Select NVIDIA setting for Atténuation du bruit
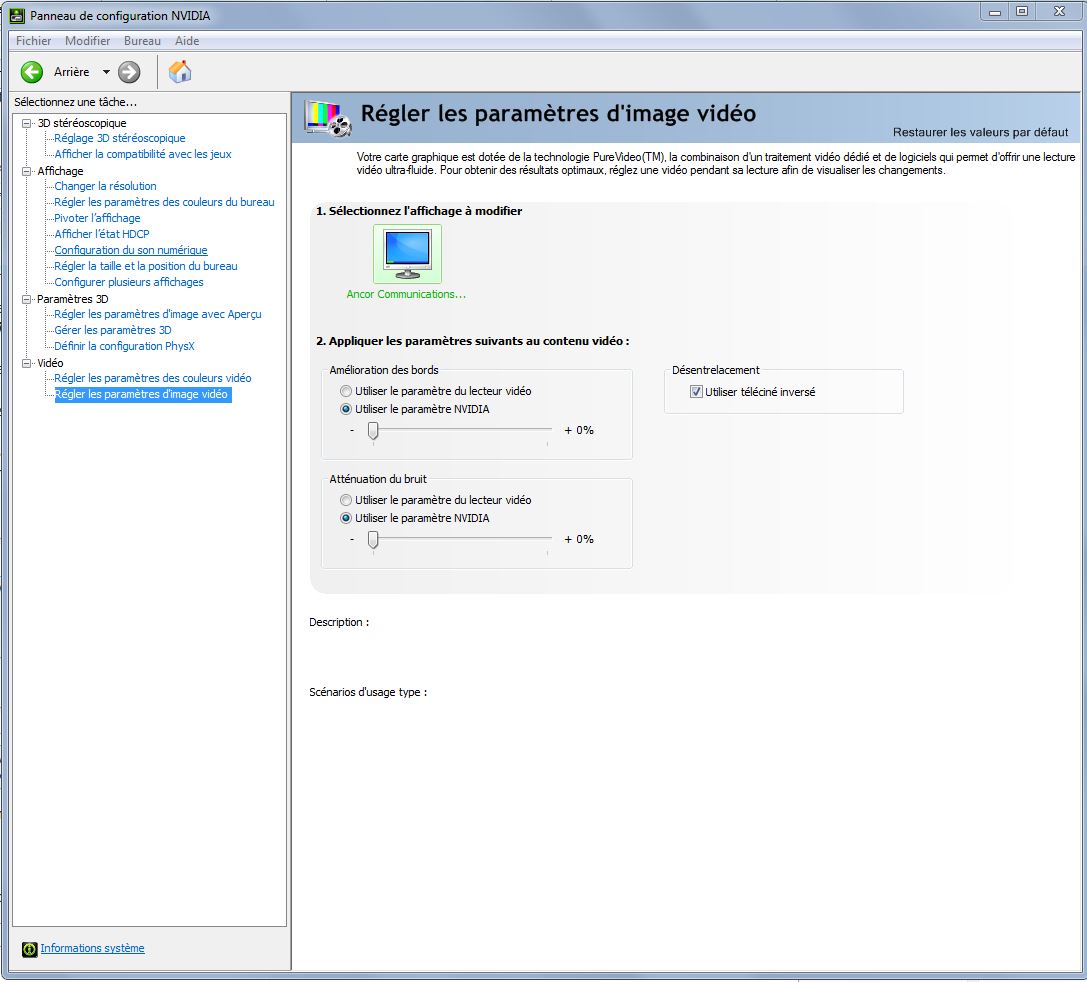1087x982 pixels. pos(346,518)
